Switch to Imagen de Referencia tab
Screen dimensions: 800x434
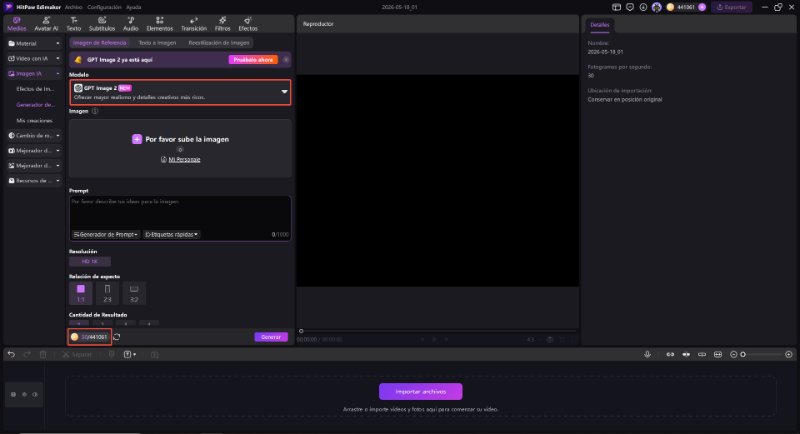coord(99,43)
